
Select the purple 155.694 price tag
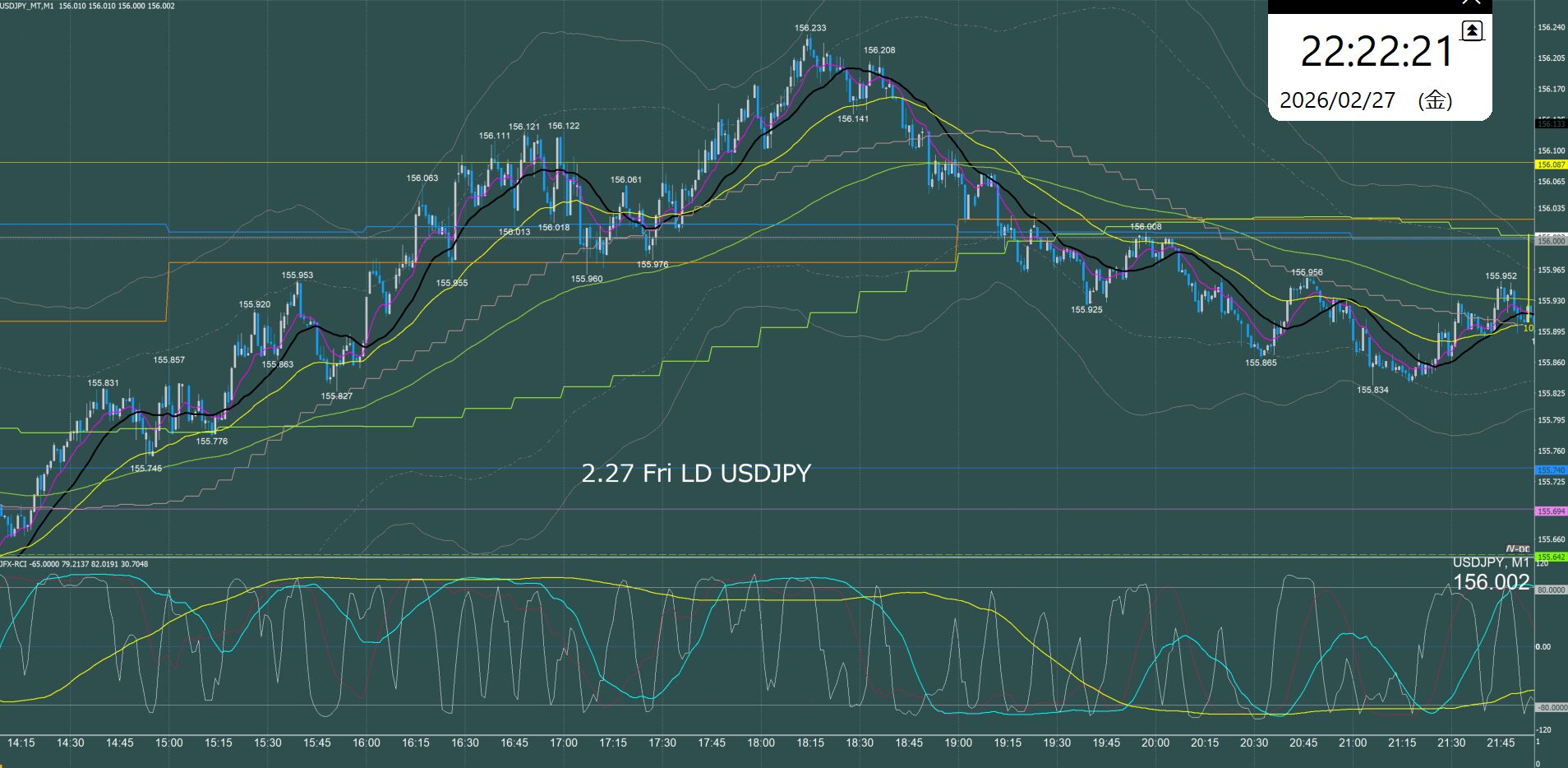pos(1551,511)
